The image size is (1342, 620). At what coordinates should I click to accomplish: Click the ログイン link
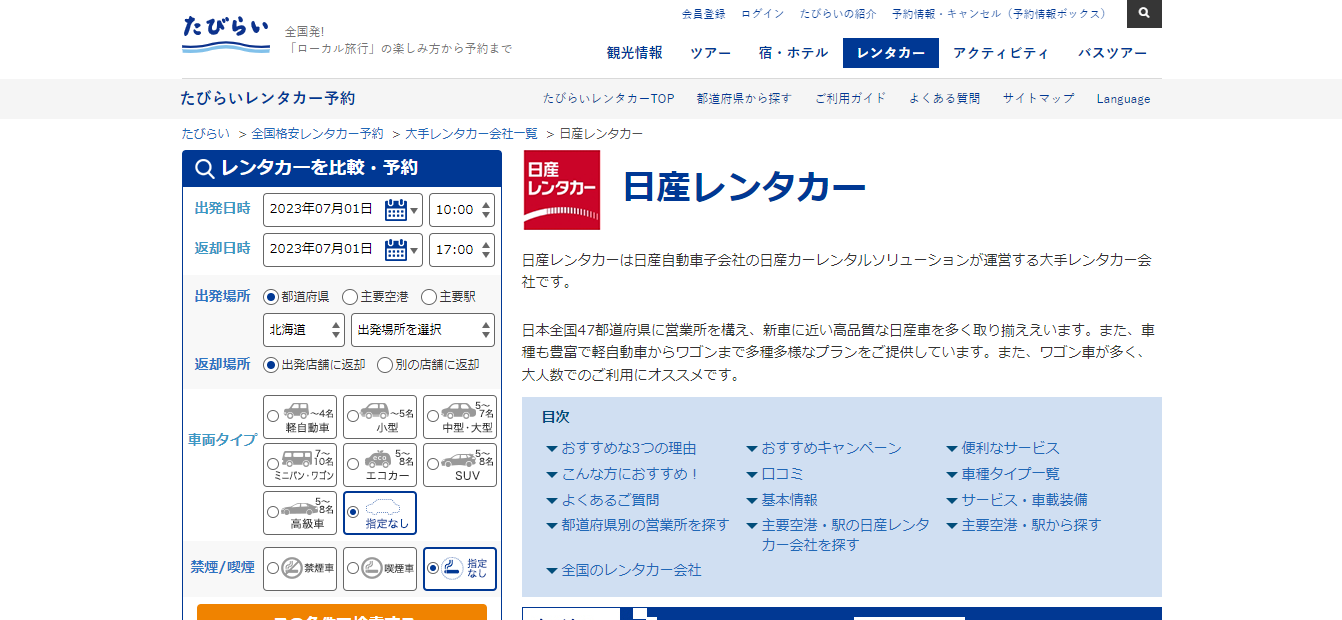(762, 14)
